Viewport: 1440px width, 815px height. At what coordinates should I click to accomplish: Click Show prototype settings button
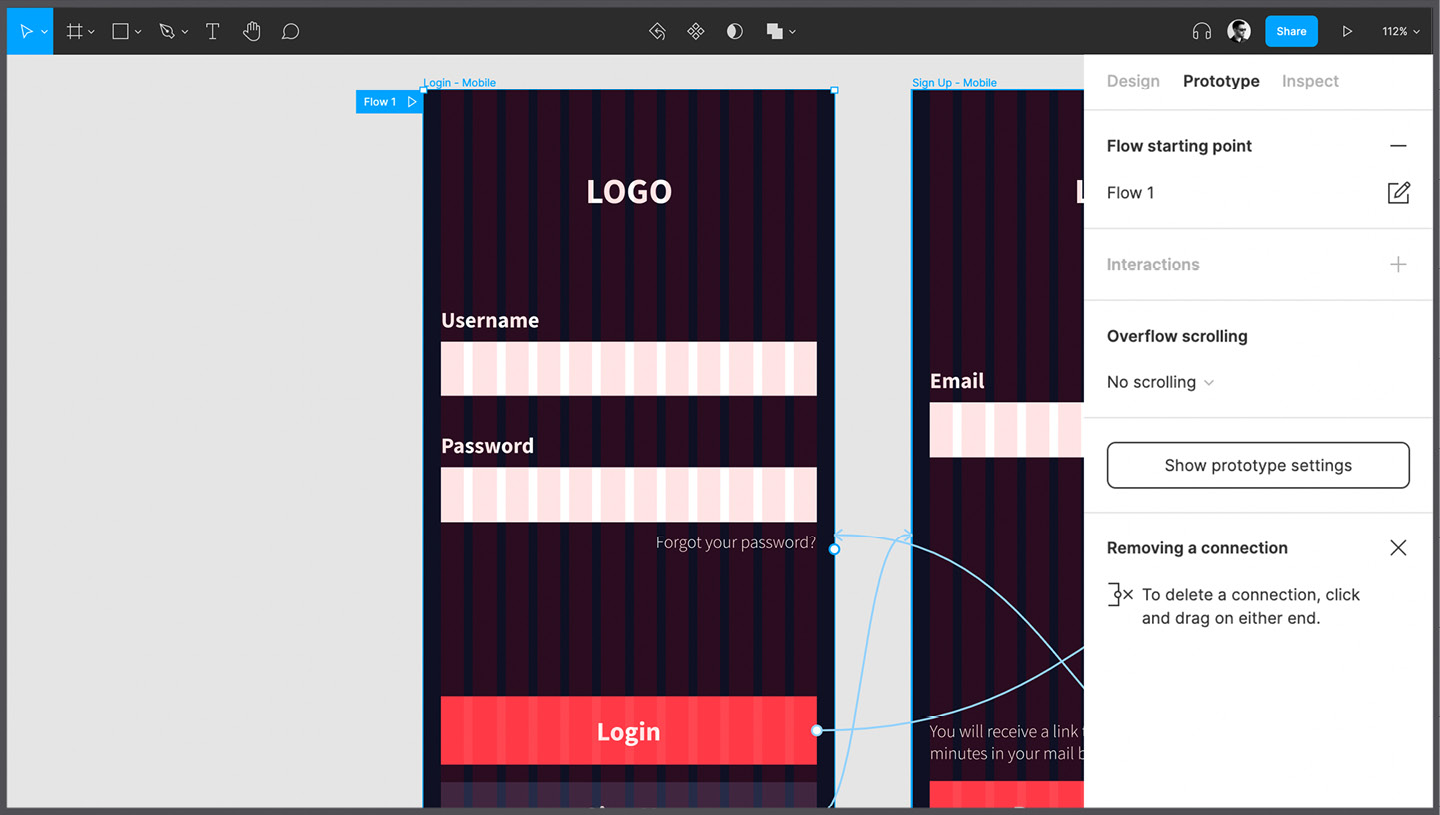coord(1258,465)
